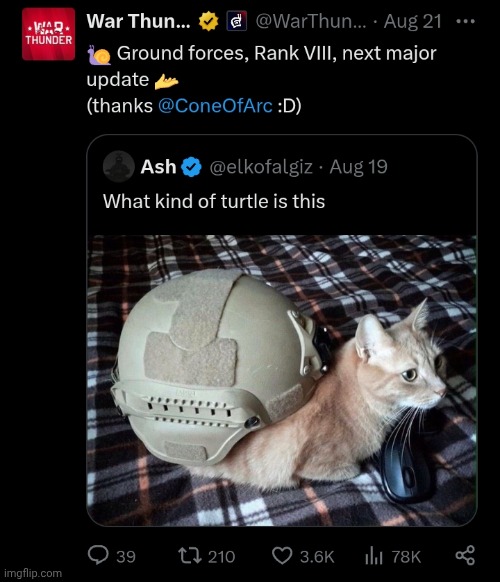Open Ash's profile avatar in quoted tweet
The height and width of the screenshot is (582, 500).
119,166
